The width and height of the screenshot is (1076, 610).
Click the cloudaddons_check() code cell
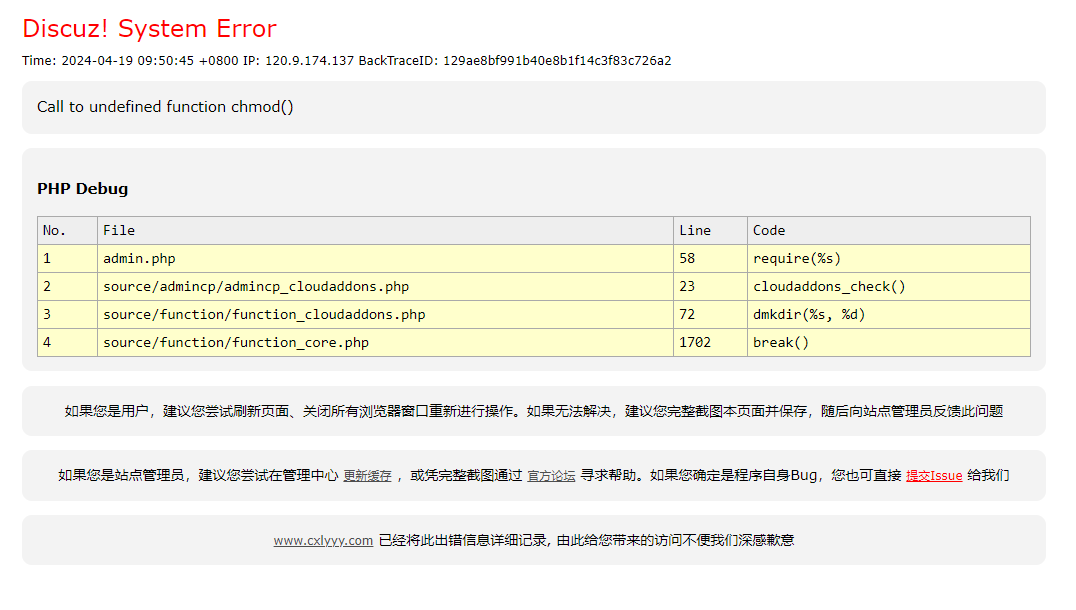coord(829,287)
